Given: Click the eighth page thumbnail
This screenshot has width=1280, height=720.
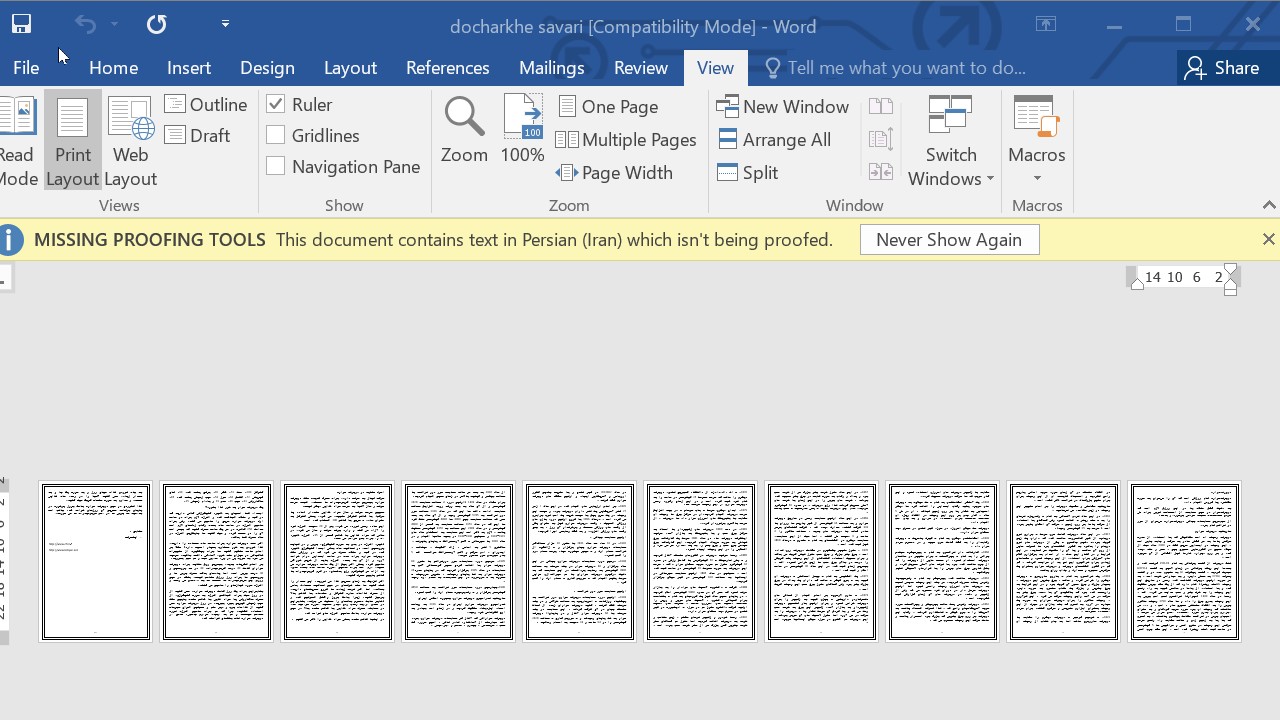Looking at the screenshot, I should coord(943,562).
